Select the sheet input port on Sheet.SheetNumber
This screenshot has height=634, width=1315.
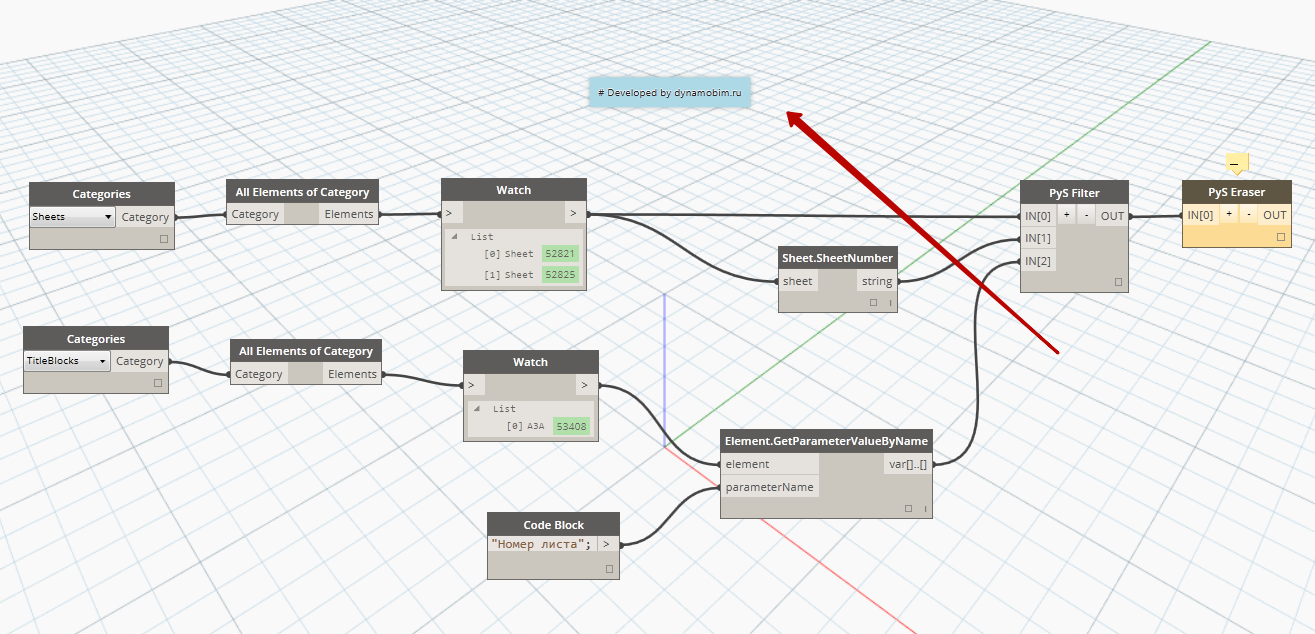(x=798, y=281)
